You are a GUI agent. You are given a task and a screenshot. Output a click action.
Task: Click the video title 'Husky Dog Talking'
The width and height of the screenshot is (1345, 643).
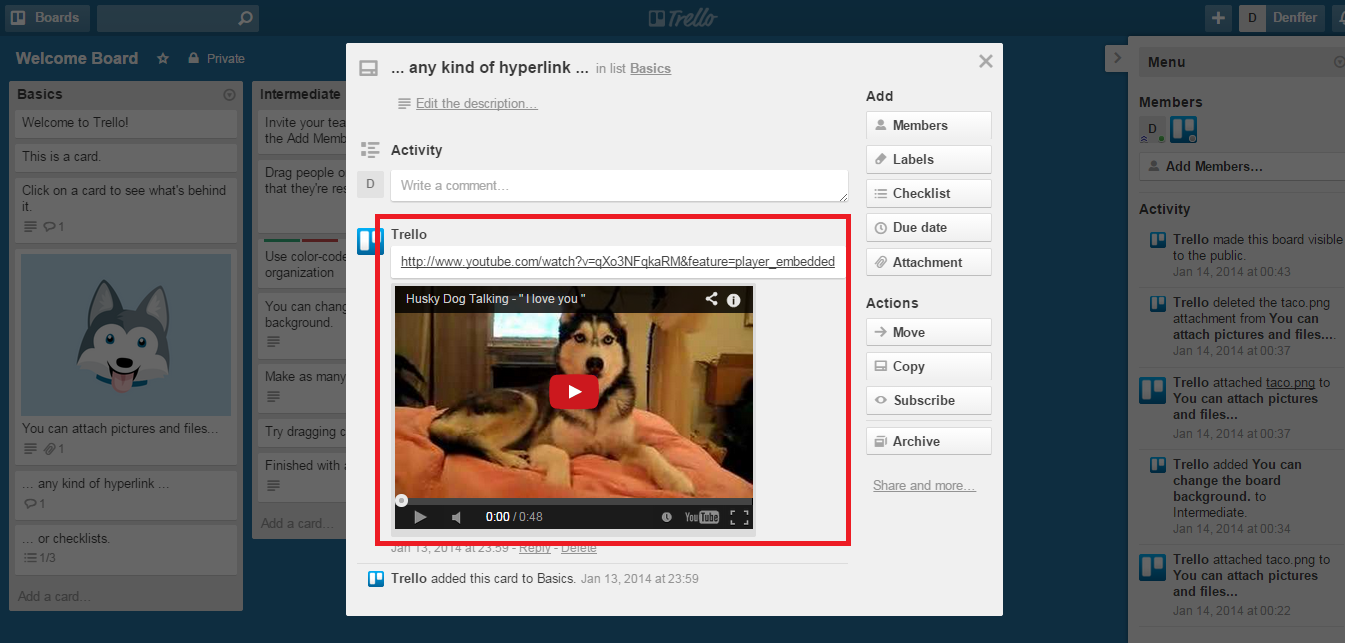495,299
